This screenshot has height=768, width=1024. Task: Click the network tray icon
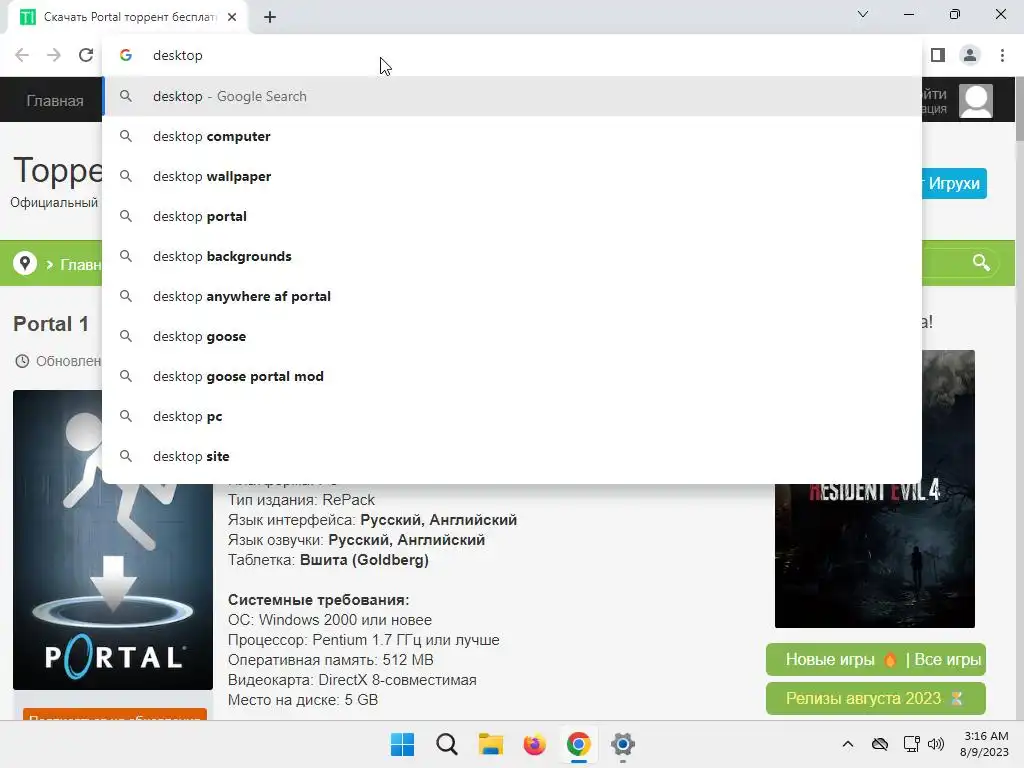click(911, 744)
